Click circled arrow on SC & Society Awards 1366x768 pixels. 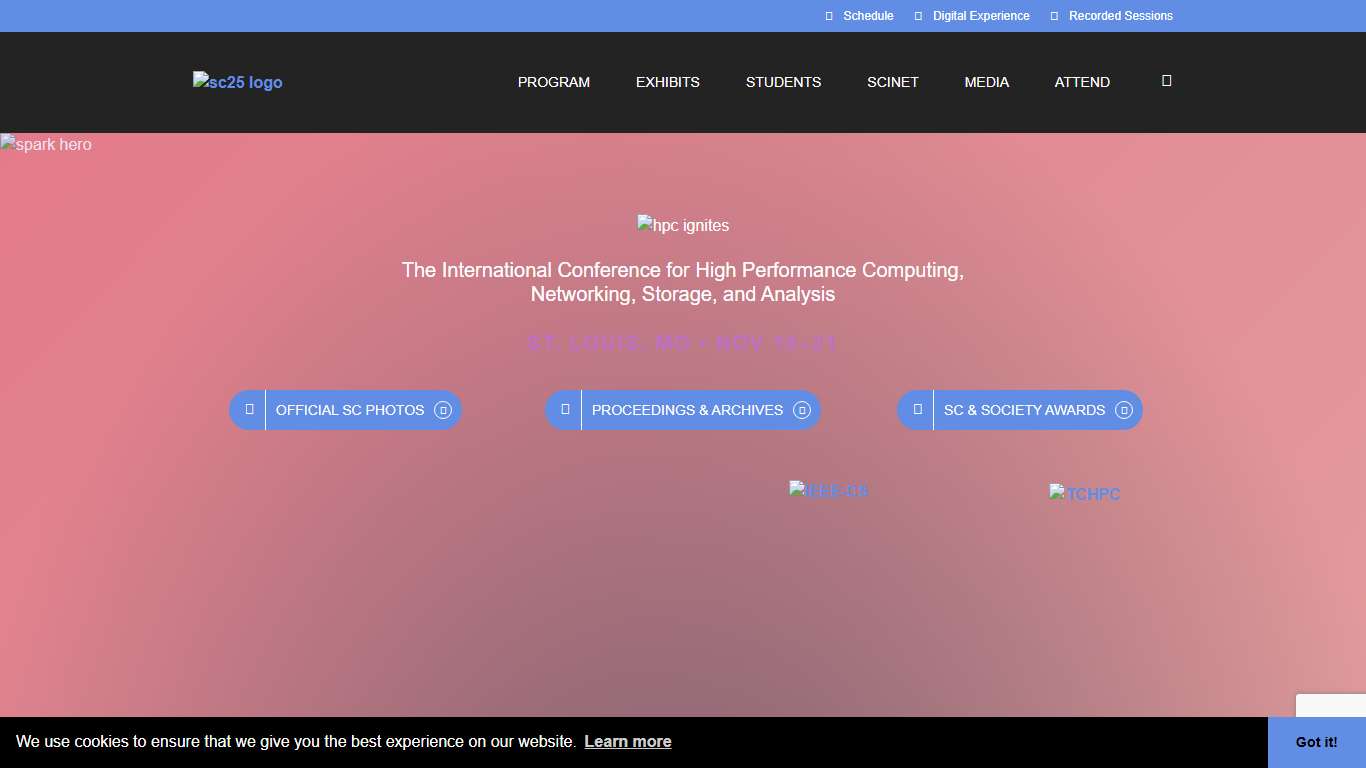pyautogui.click(x=1123, y=410)
